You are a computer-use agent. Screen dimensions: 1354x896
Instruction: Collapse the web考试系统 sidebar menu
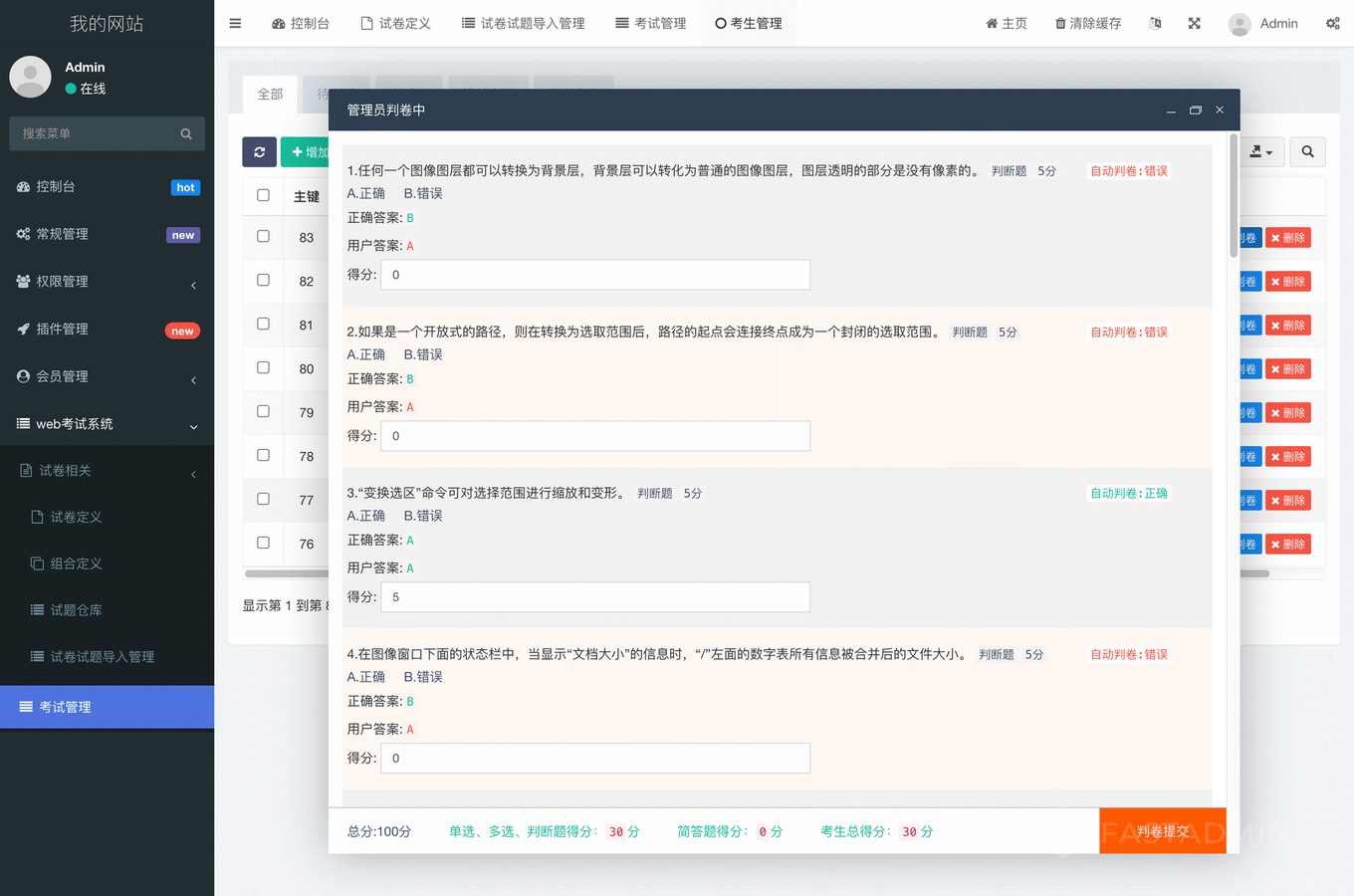107,424
